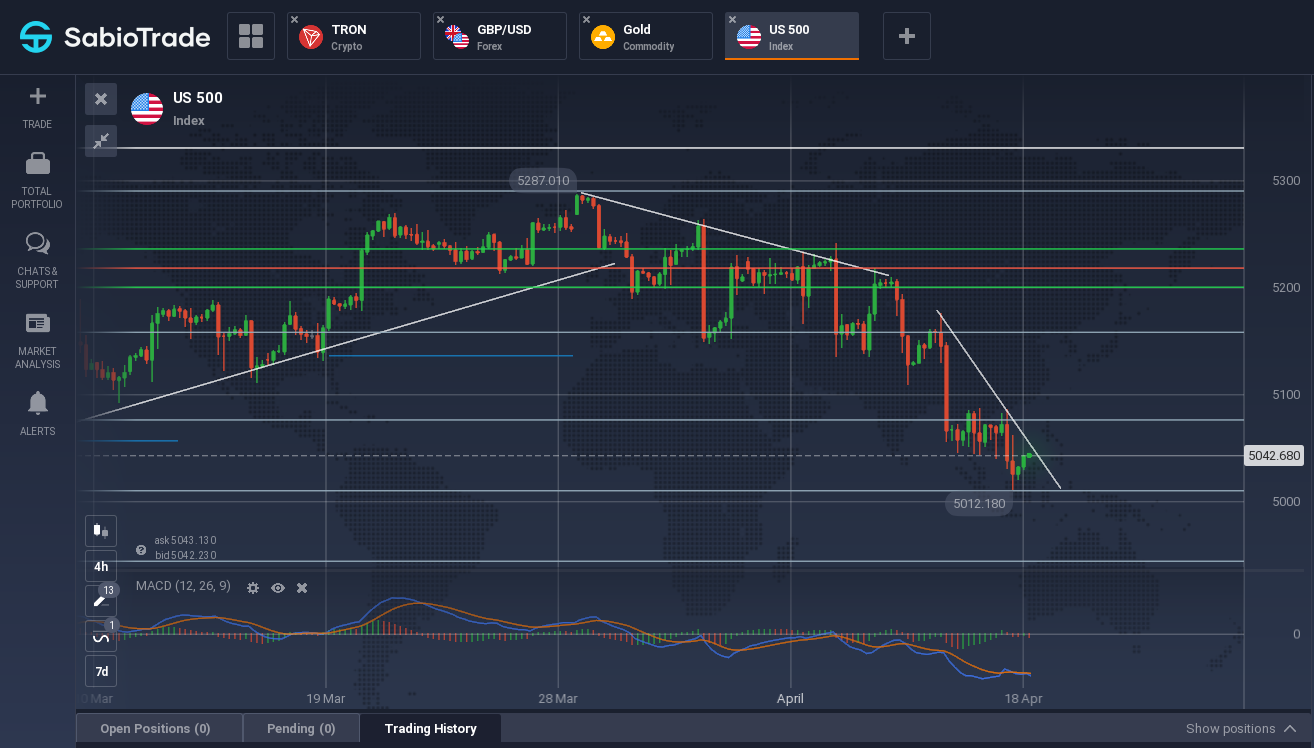Open Total Portfolio briefcase icon

[37, 163]
